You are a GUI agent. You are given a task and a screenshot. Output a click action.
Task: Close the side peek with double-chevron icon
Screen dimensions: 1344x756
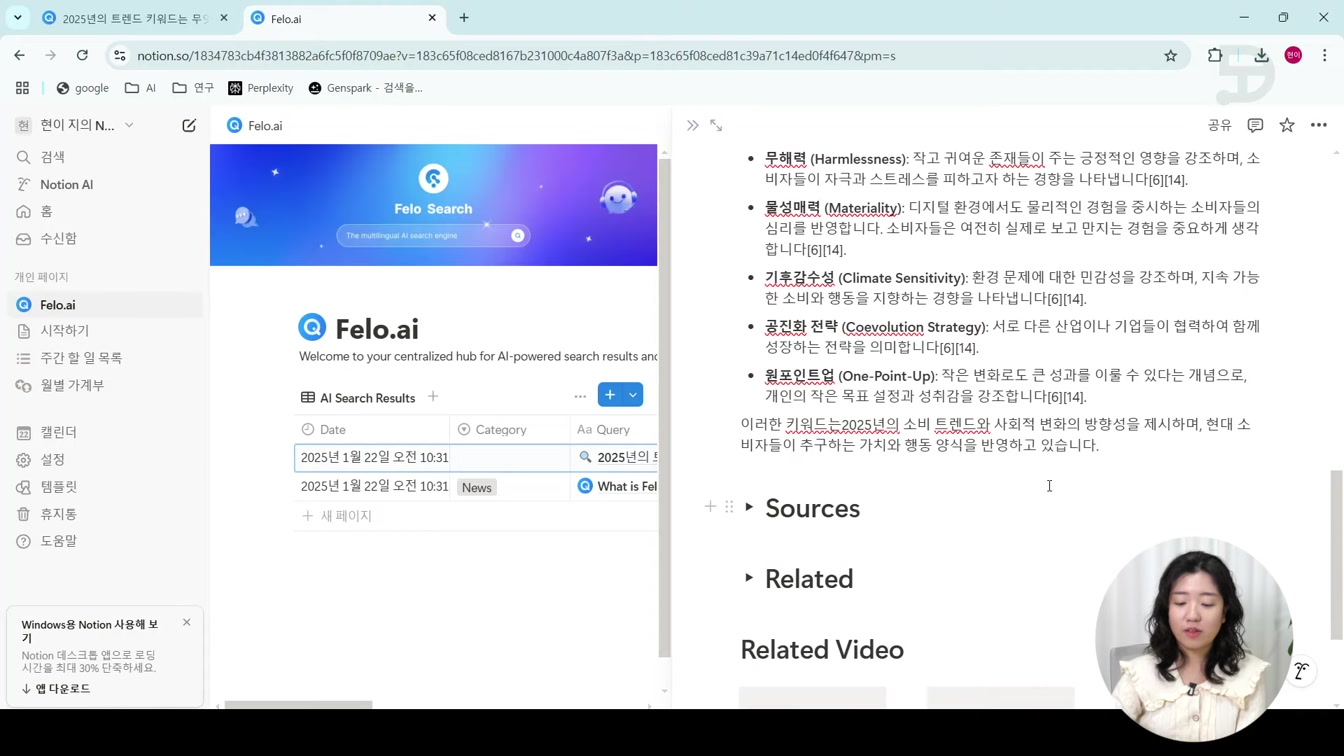tap(692, 125)
